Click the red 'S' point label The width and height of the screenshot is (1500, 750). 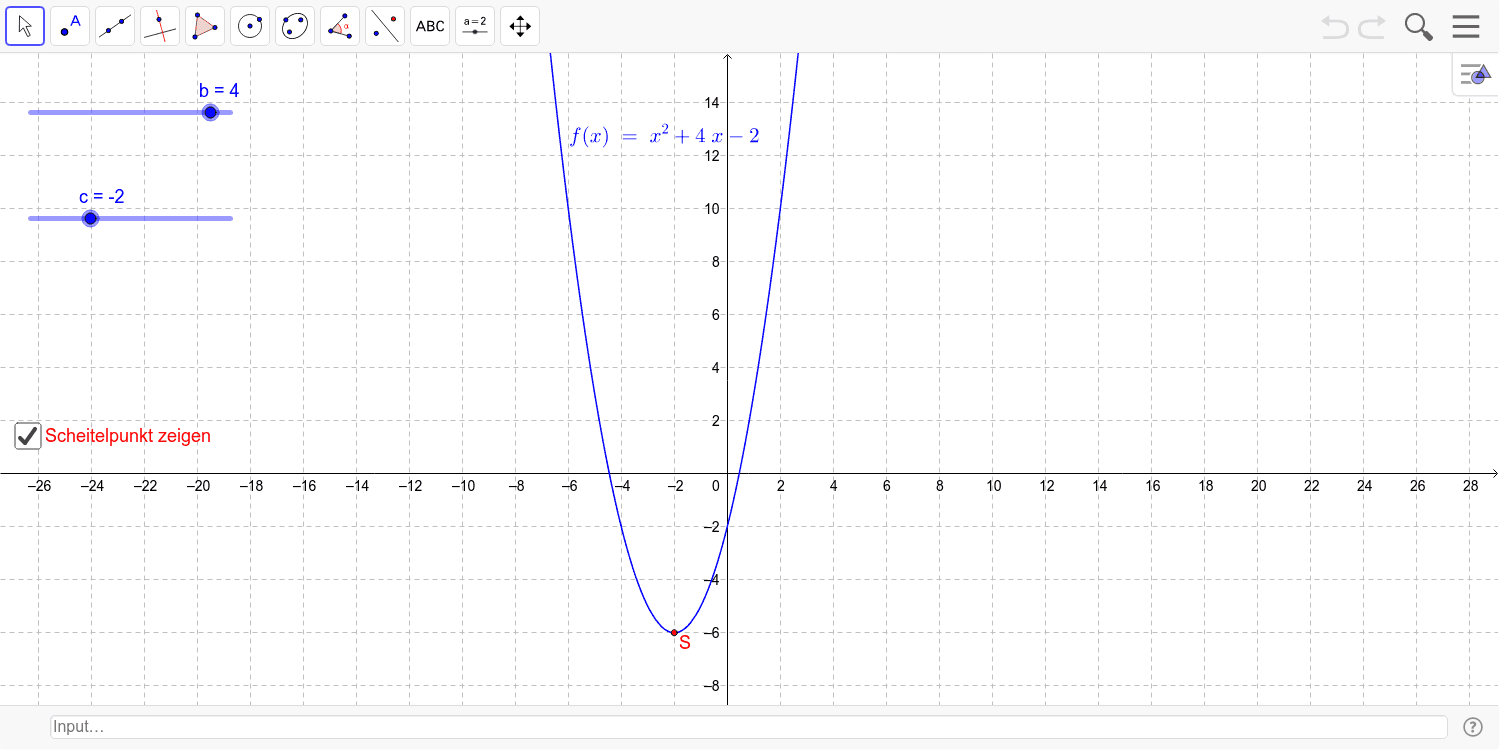[685, 643]
